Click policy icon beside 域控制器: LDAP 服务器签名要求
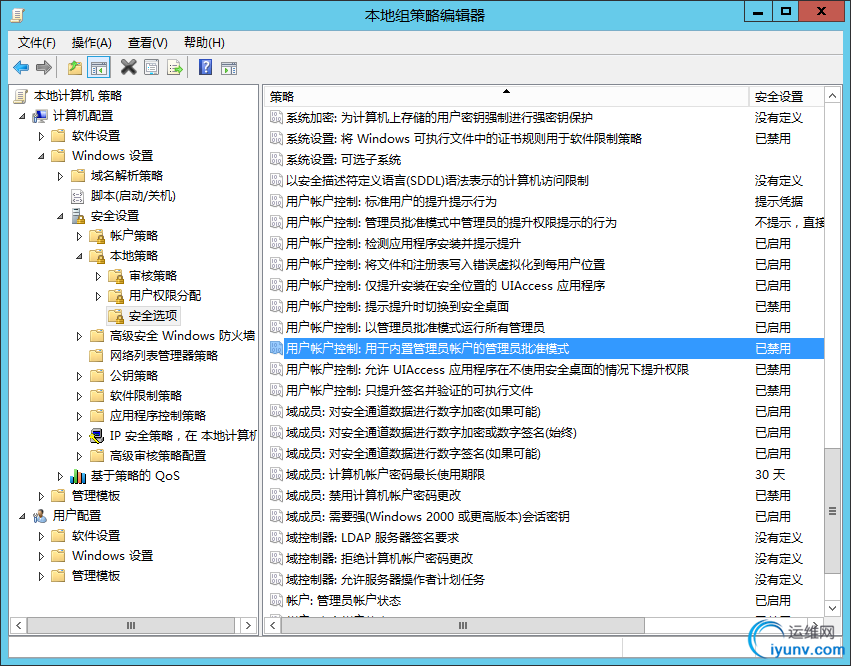 [x=276, y=537]
